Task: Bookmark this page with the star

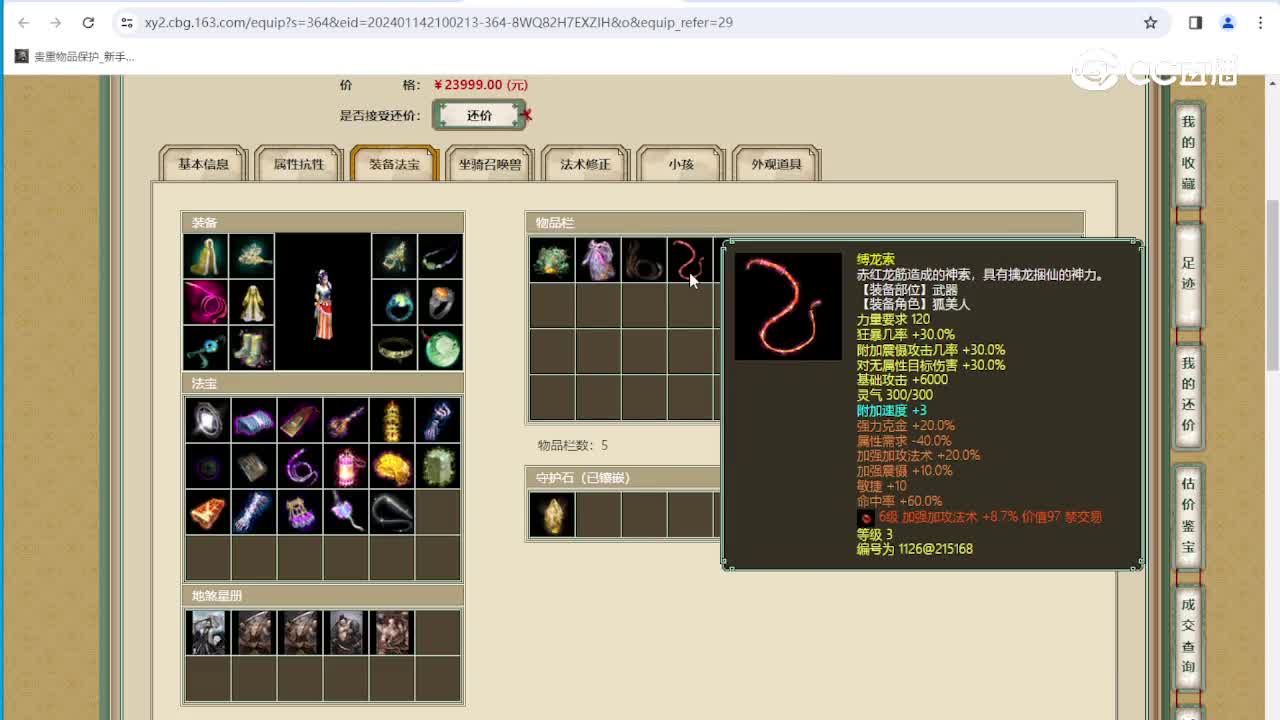Action: pyautogui.click(x=1150, y=22)
